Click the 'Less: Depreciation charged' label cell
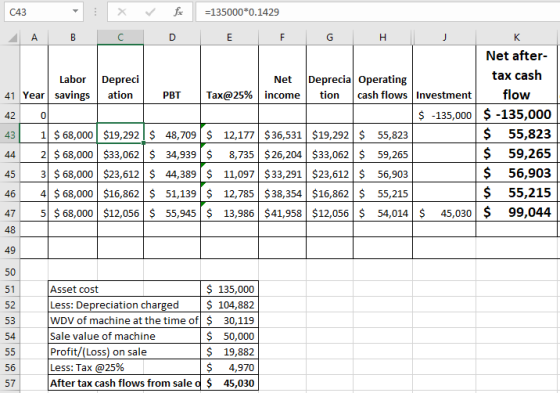The image size is (560, 393). click(x=124, y=304)
